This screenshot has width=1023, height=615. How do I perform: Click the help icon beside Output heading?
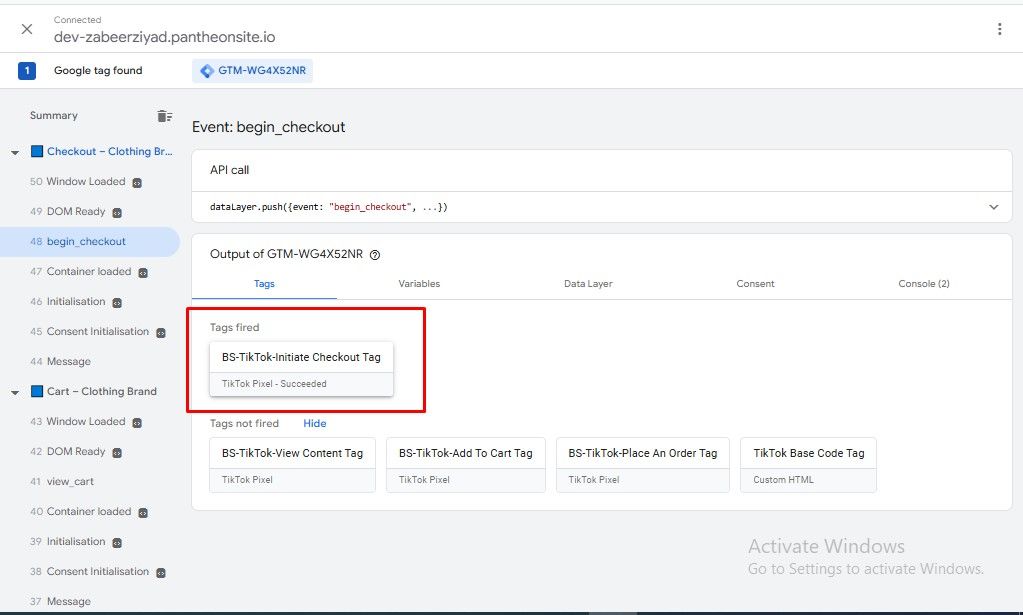(x=375, y=255)
